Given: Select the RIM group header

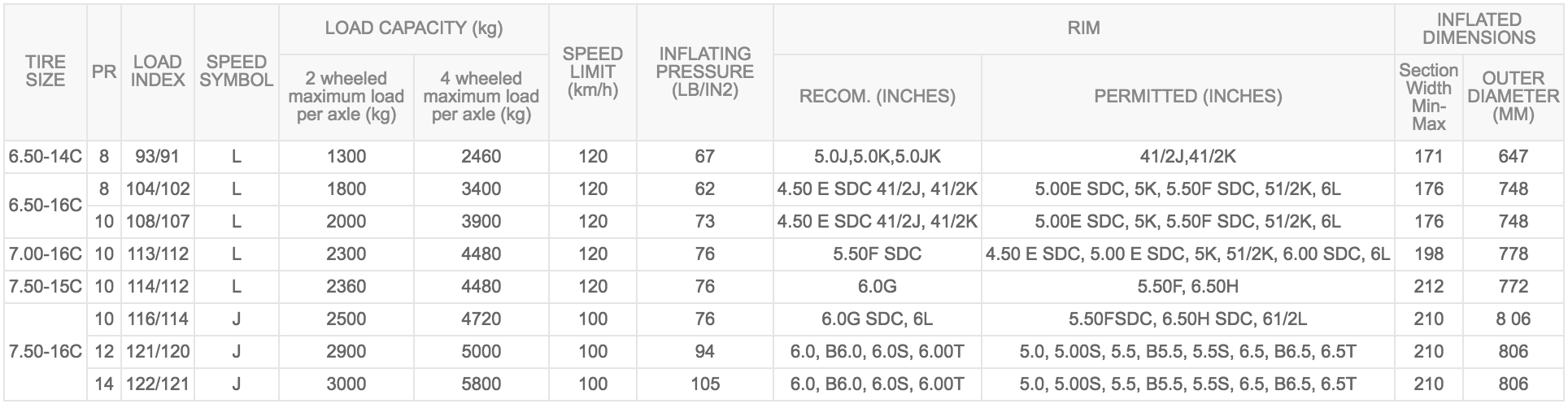Looking at the screenshot, I should [x=1083, y=28].
